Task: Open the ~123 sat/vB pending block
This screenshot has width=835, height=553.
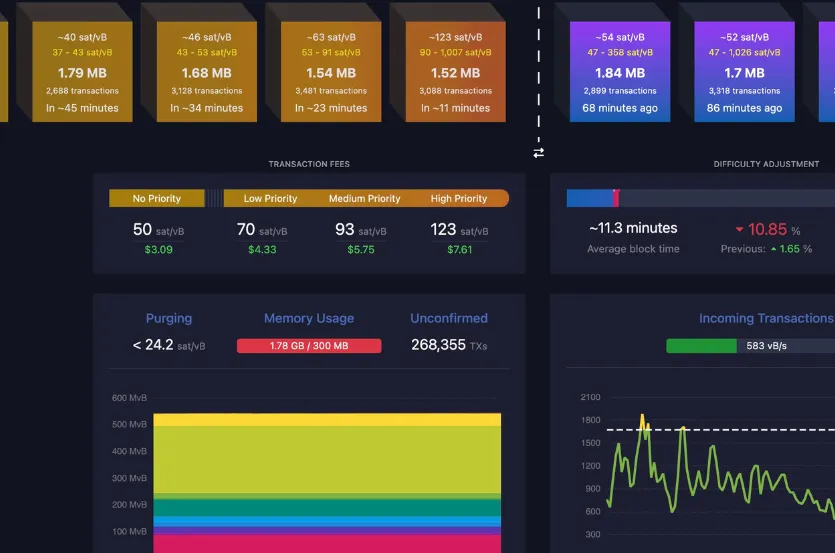Action: pos(455,71)
